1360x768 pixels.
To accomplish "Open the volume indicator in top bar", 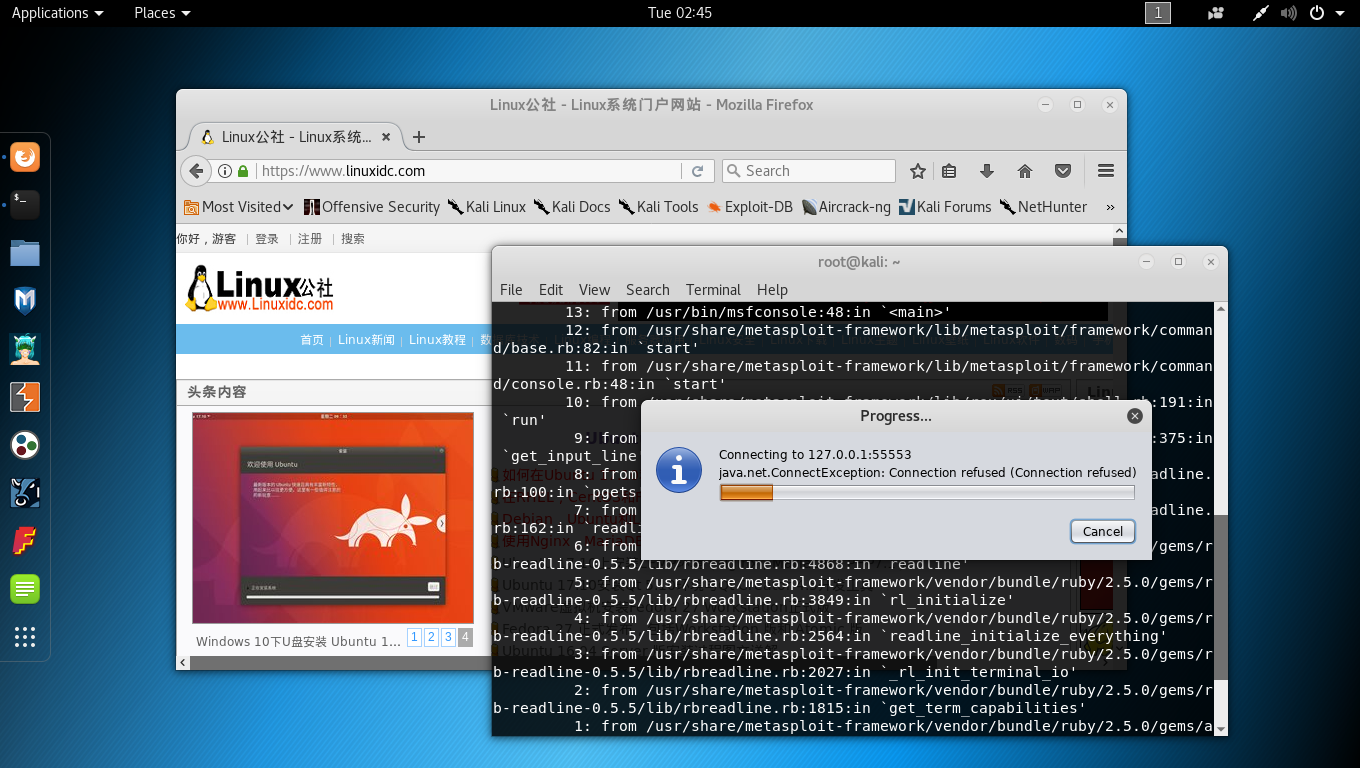I will [1289, 13].
